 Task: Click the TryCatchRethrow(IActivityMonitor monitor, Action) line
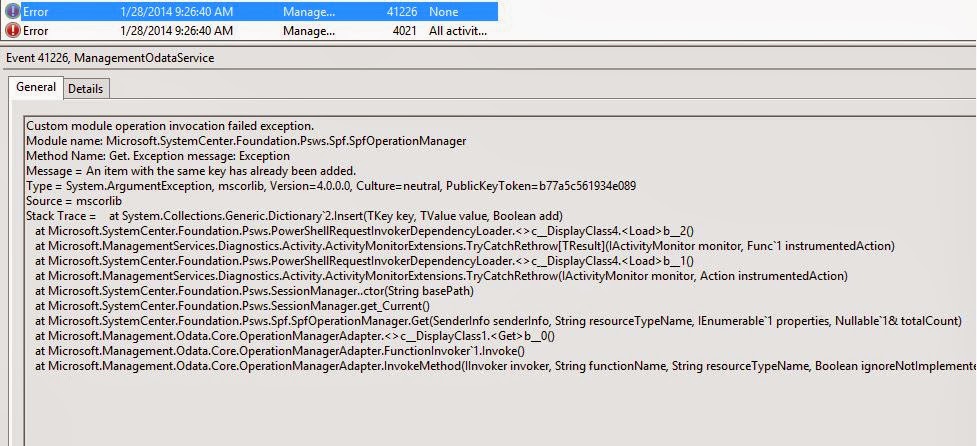[441, 275]
